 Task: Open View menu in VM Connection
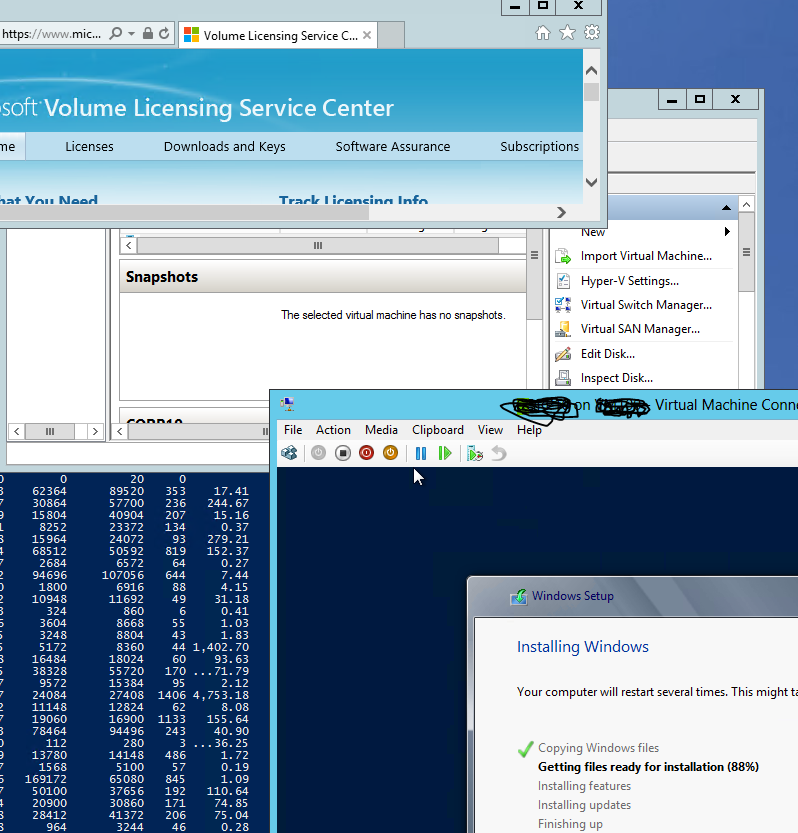click(490, 430)
